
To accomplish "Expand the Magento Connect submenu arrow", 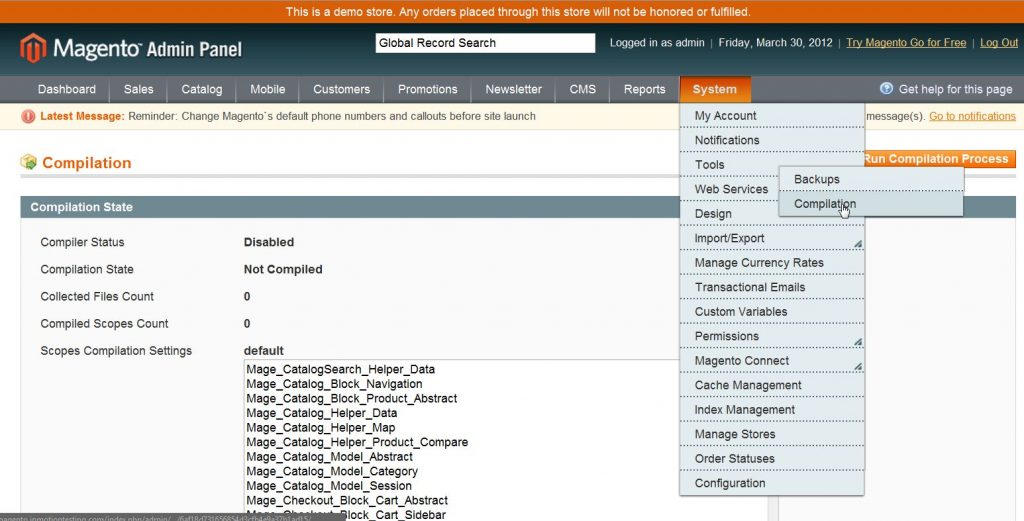I will point(857,366).
